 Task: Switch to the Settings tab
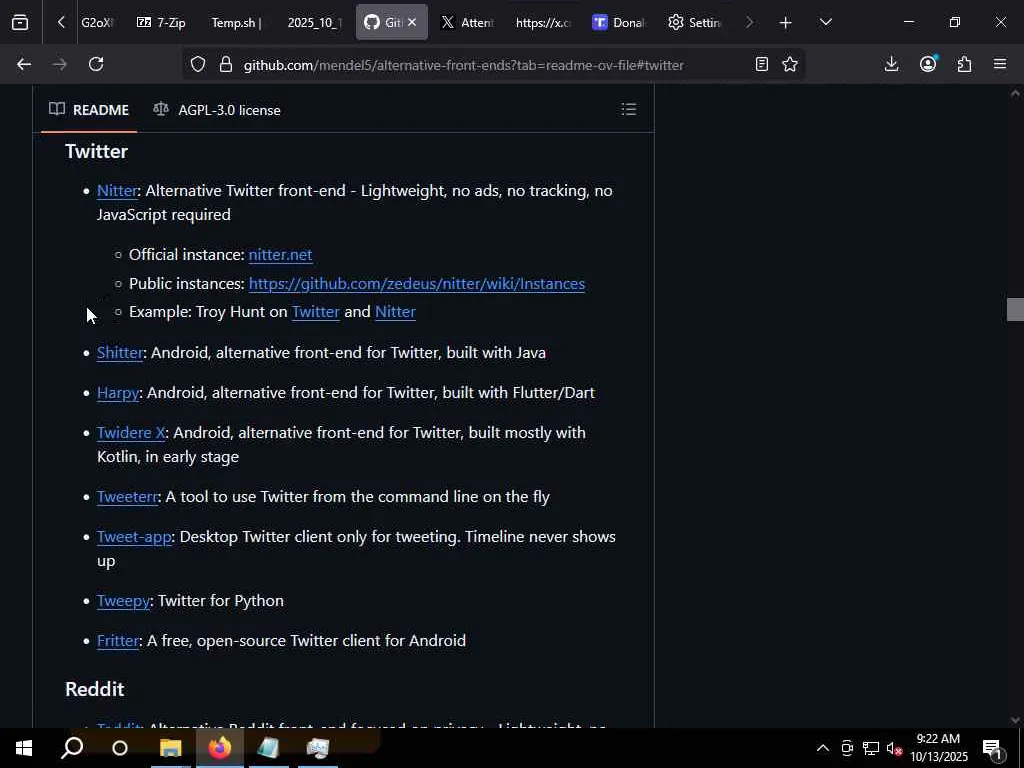point(695,23)
